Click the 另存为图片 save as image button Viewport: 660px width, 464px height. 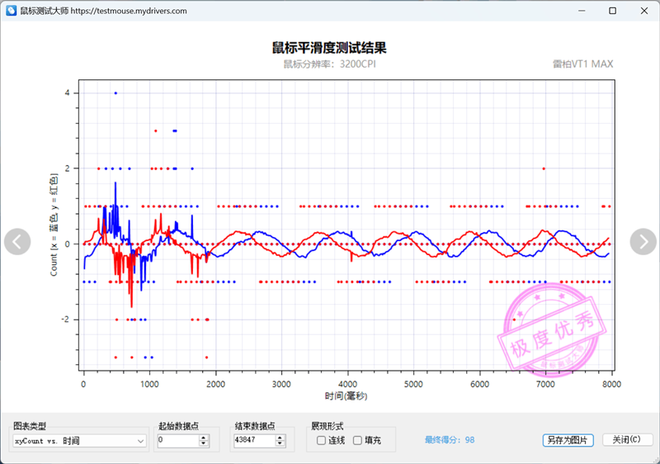tap(567, 440)
